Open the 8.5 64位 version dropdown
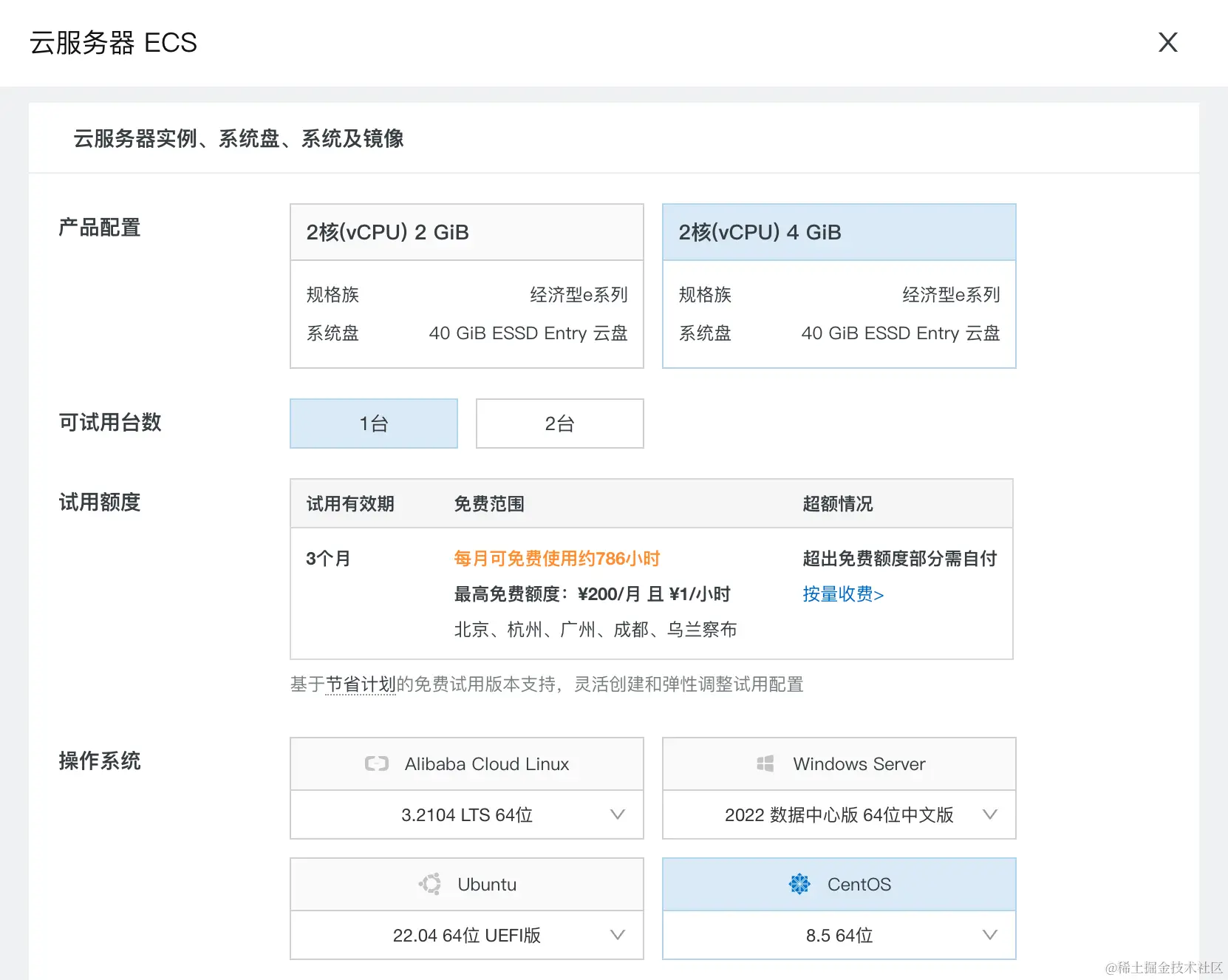 click(839, 935)
